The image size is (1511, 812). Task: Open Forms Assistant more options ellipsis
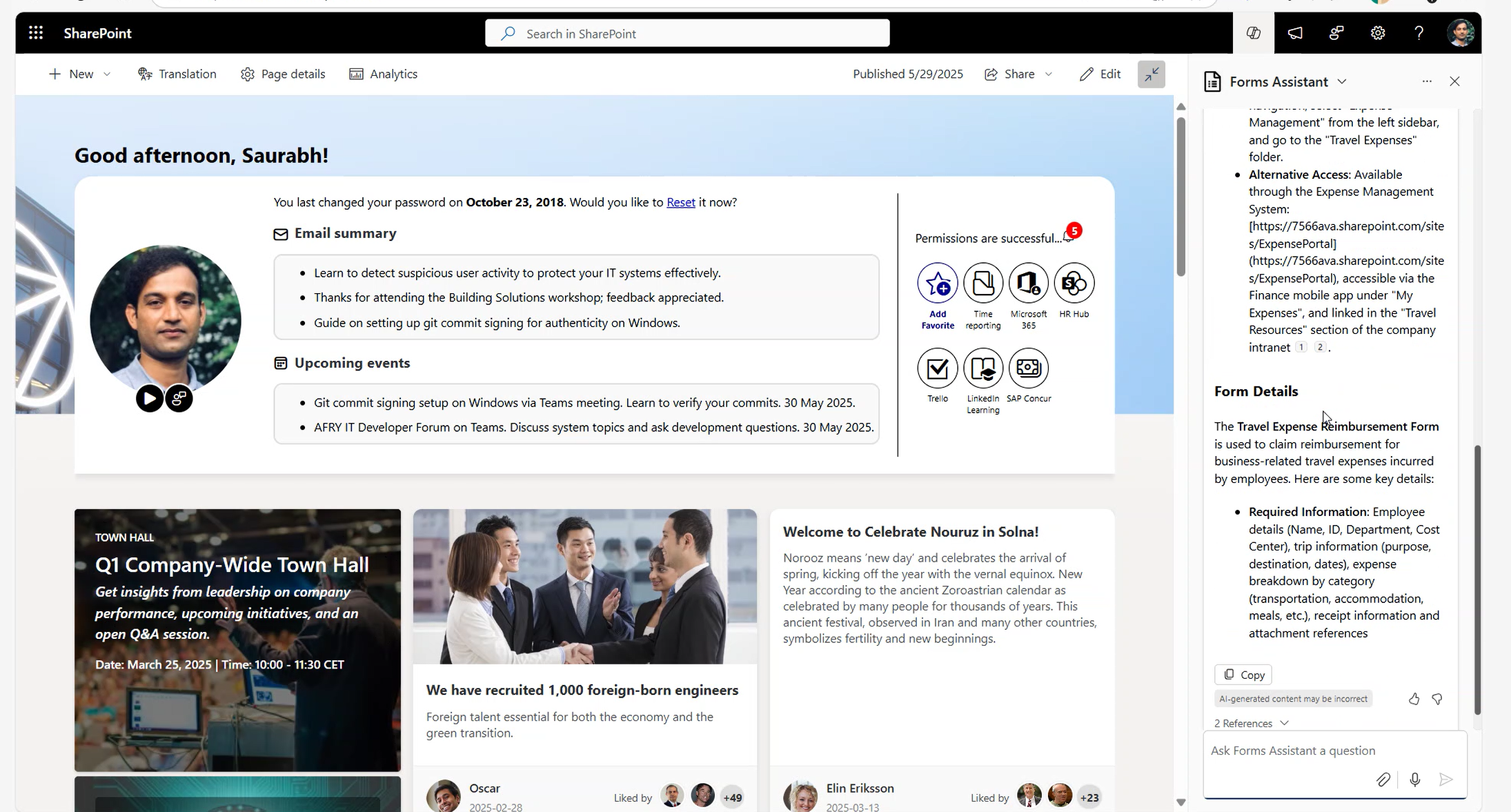pyautogui.click(x=1426, y=81)
